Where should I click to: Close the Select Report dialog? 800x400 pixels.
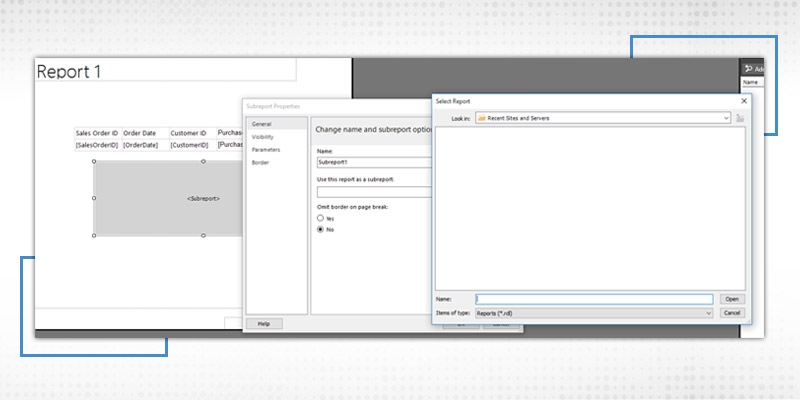click(x=744, y=101)
